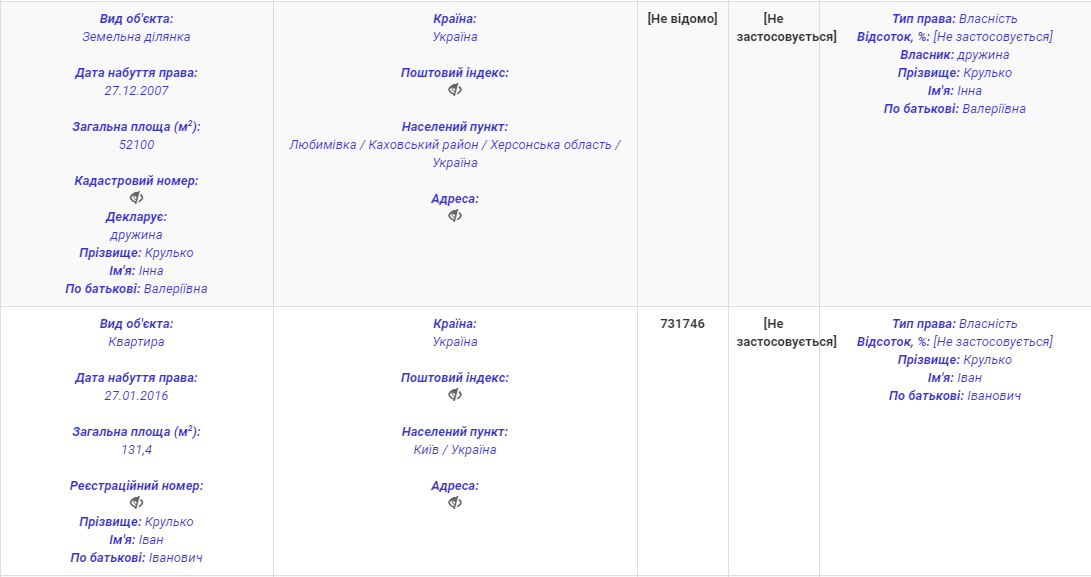
Task: Click total area value 131,4
Action: tap(136, 450)
